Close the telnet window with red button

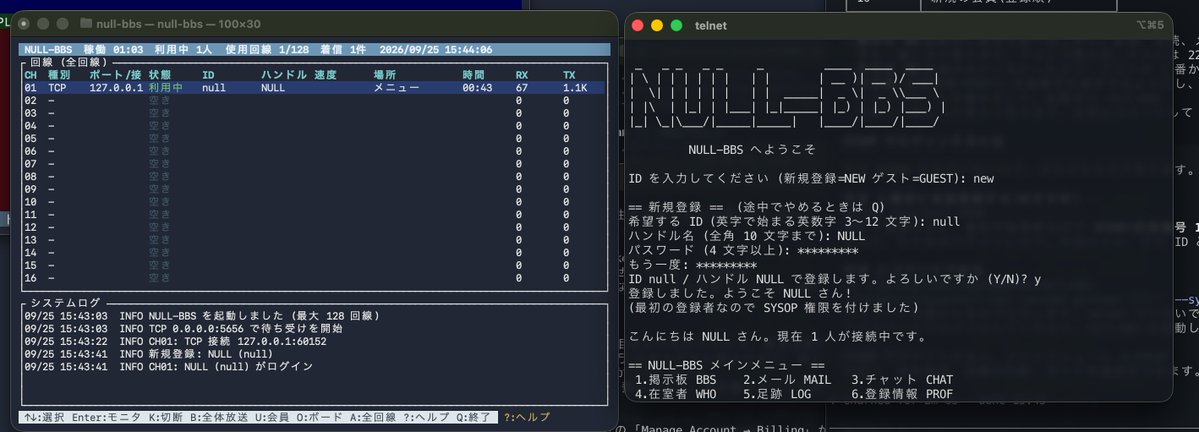tap(637, 25)
